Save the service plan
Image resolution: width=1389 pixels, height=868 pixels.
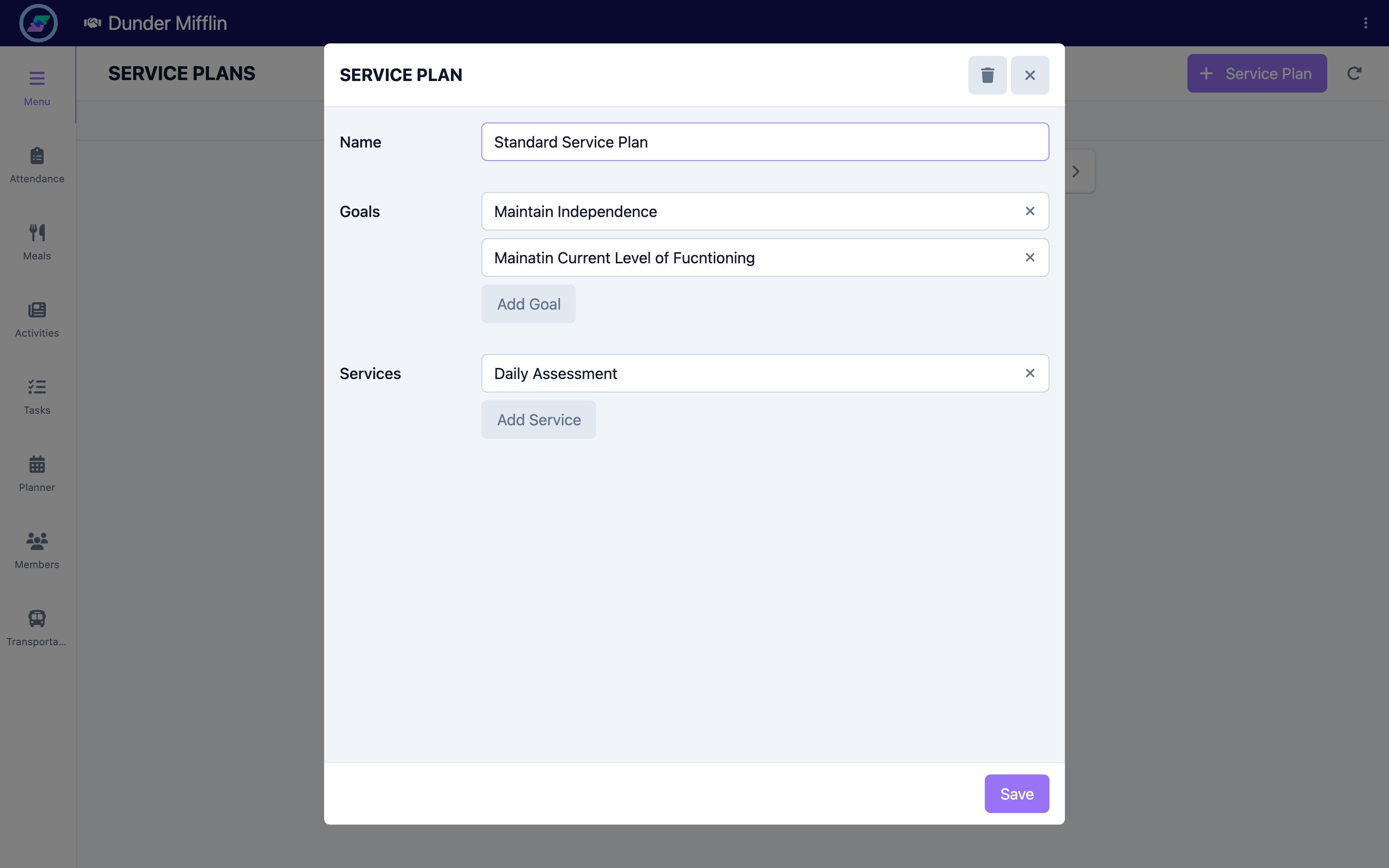click(1017, 794)
